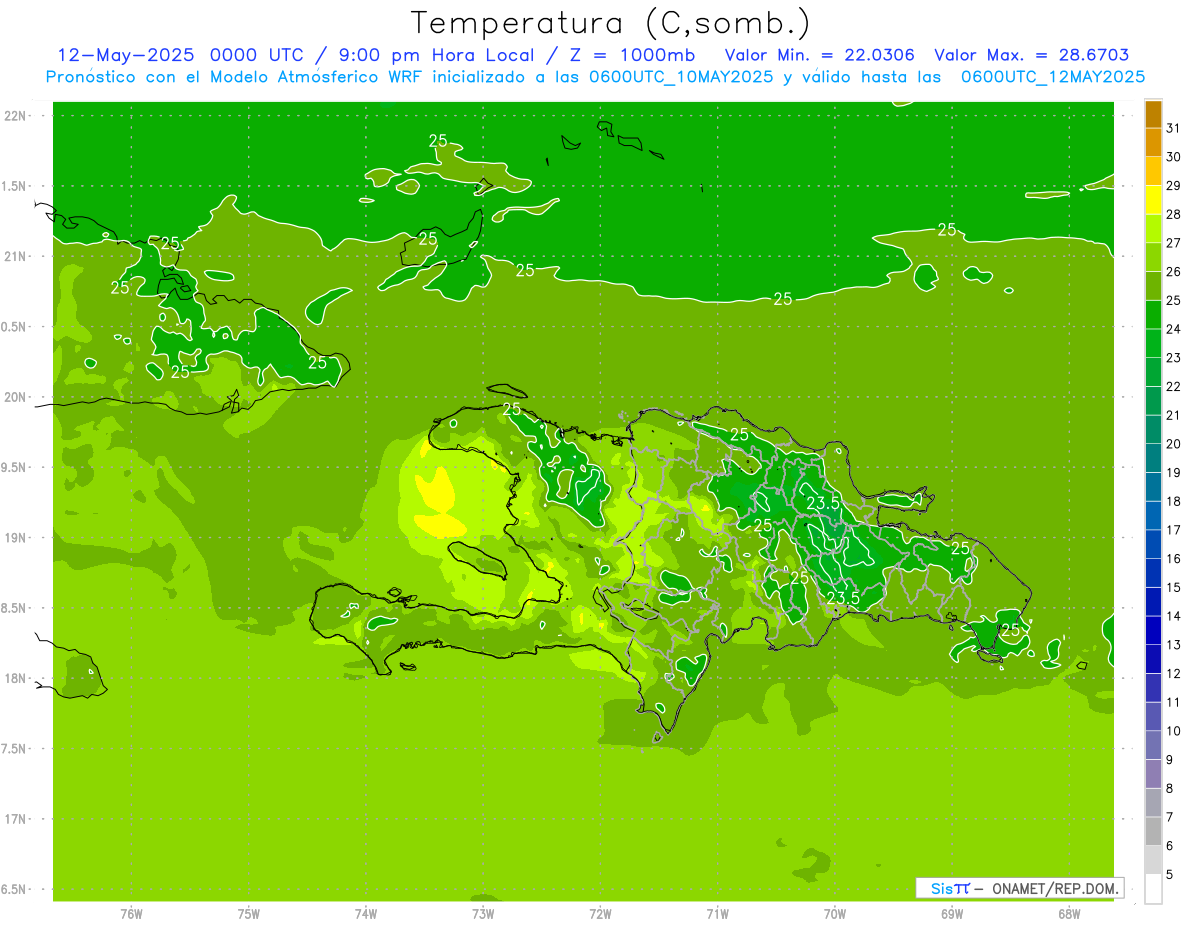
Task: Click the 69W longitude axis label
Action: click(952, 915)
